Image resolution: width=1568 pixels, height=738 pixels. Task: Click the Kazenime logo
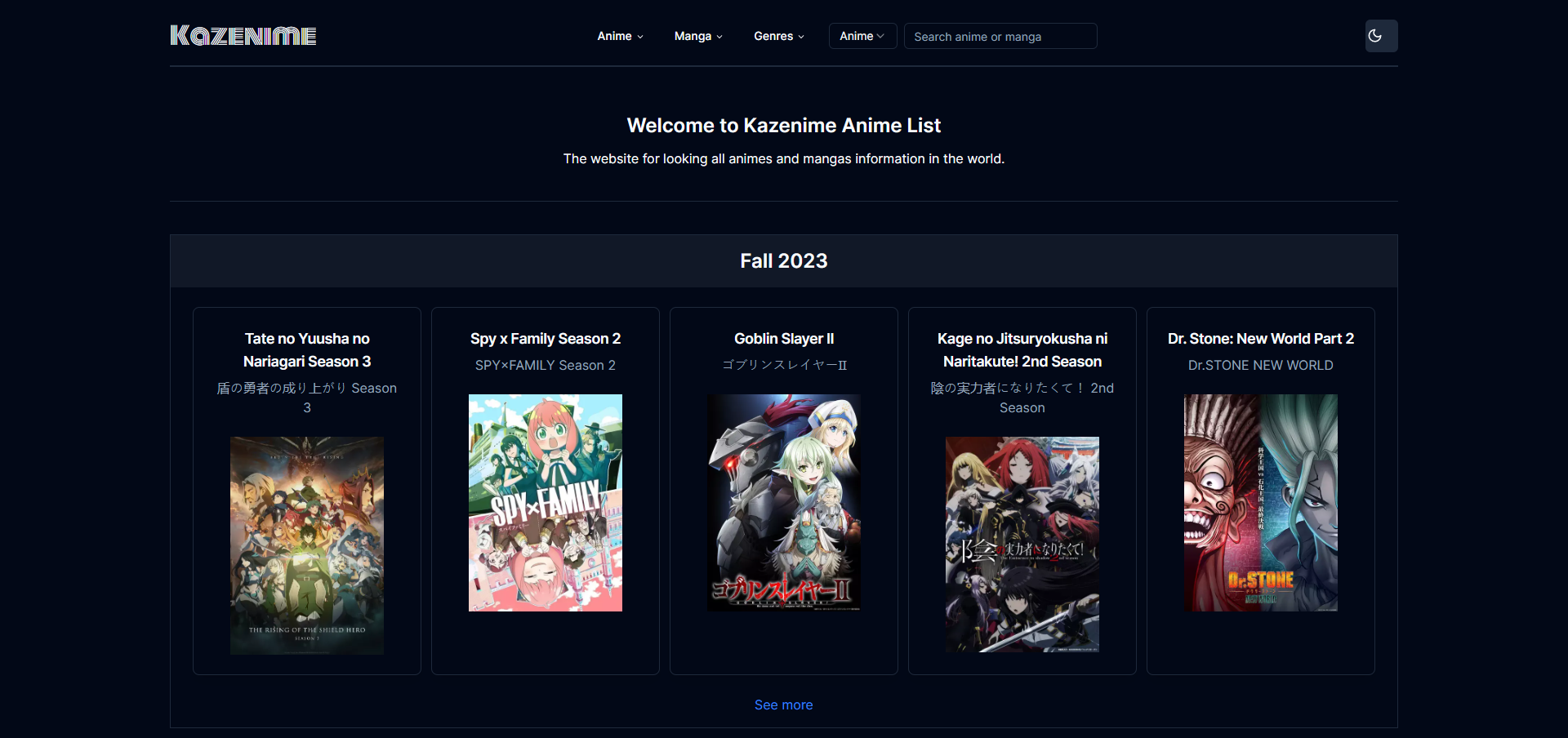243,36
